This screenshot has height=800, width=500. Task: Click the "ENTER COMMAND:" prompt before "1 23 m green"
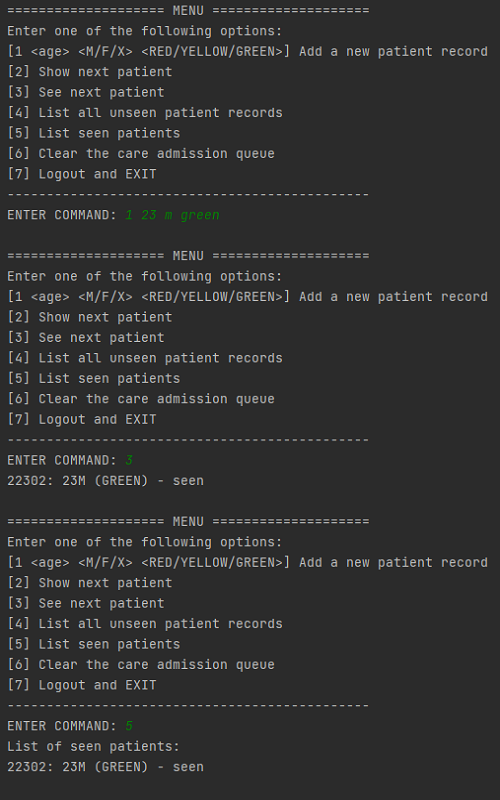(62, 215)
